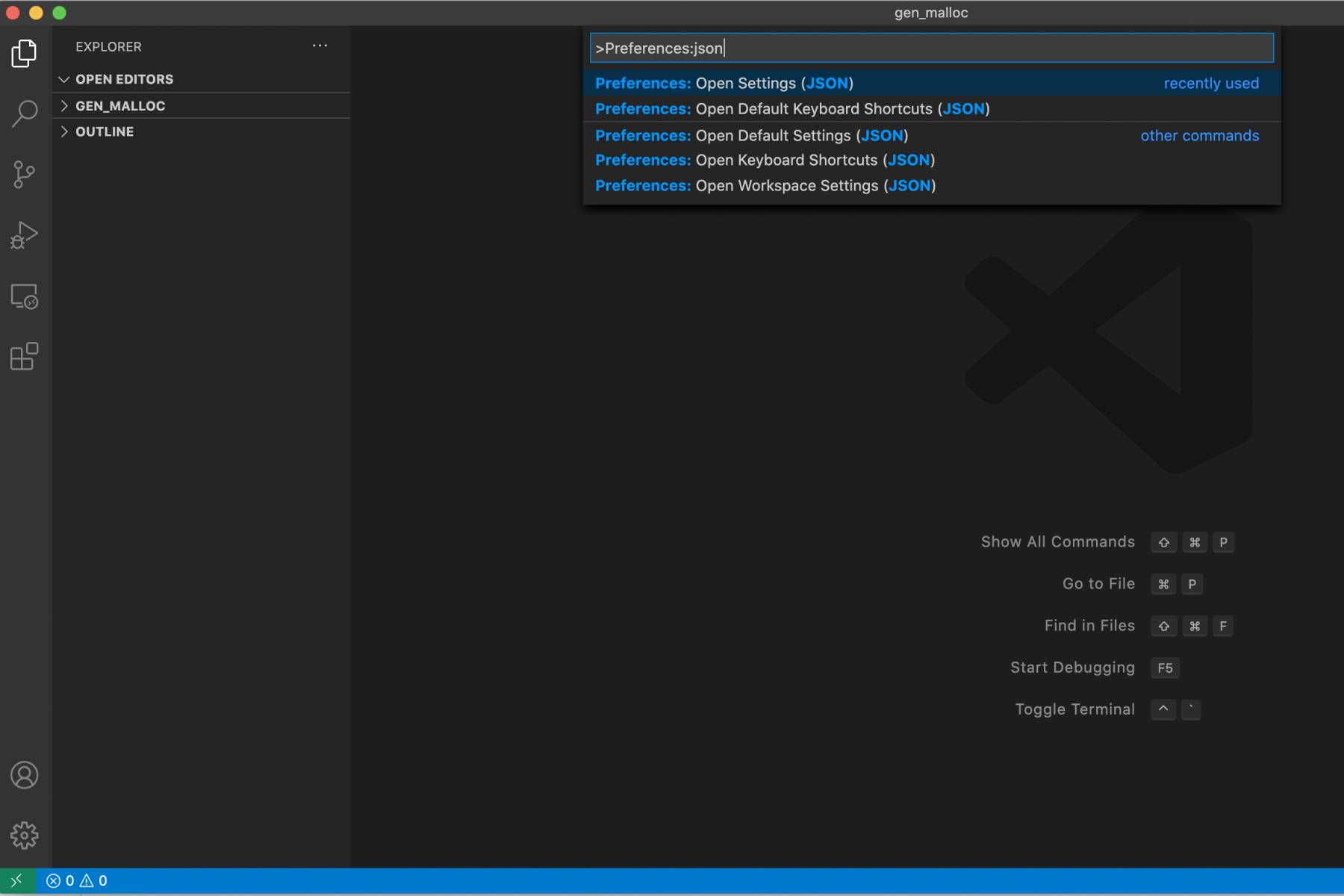Click the Accounts icon
1344x896 pixels.
[x=24, y=775]
